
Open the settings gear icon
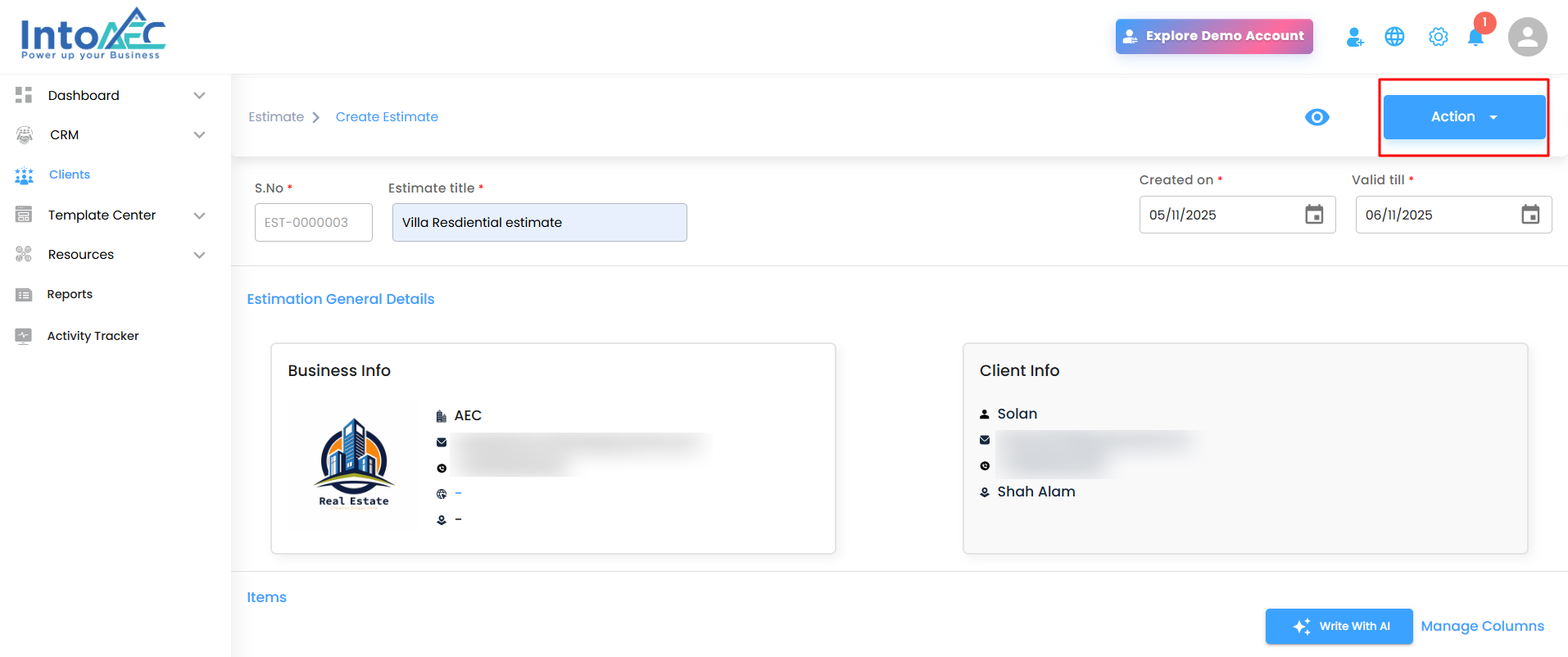1438,37
